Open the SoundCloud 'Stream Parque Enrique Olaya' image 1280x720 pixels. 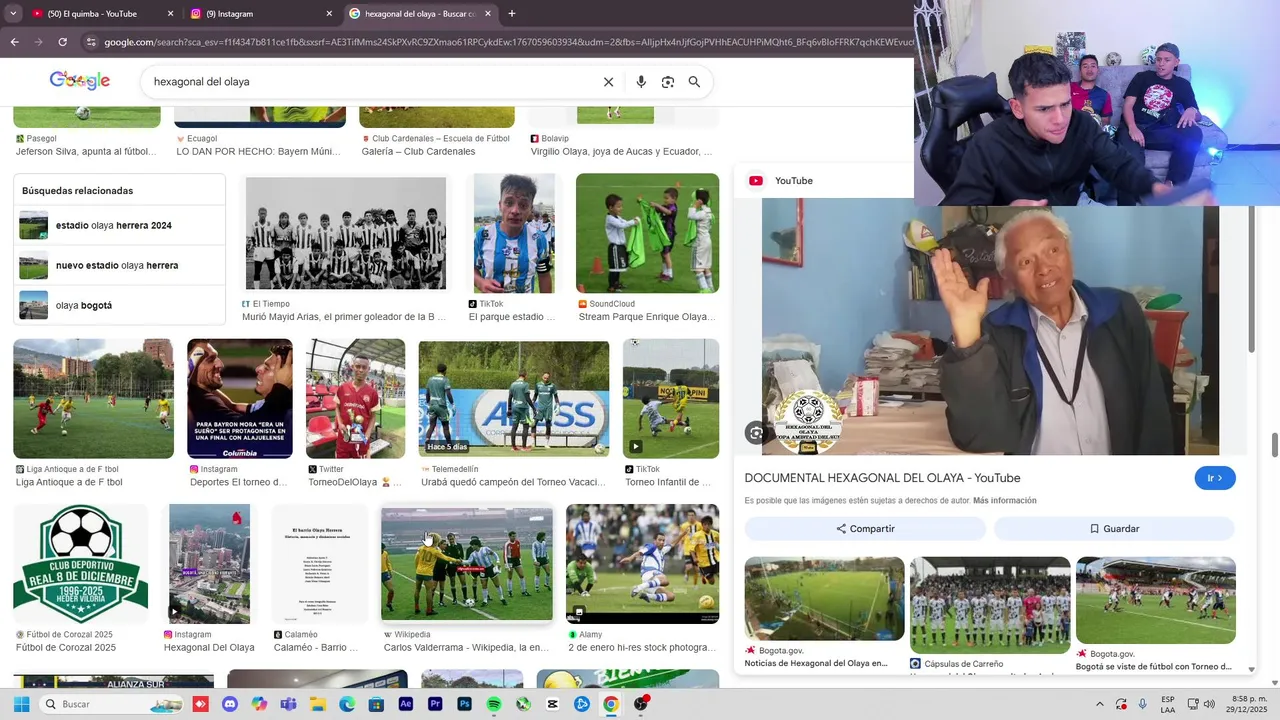point(647,233)
